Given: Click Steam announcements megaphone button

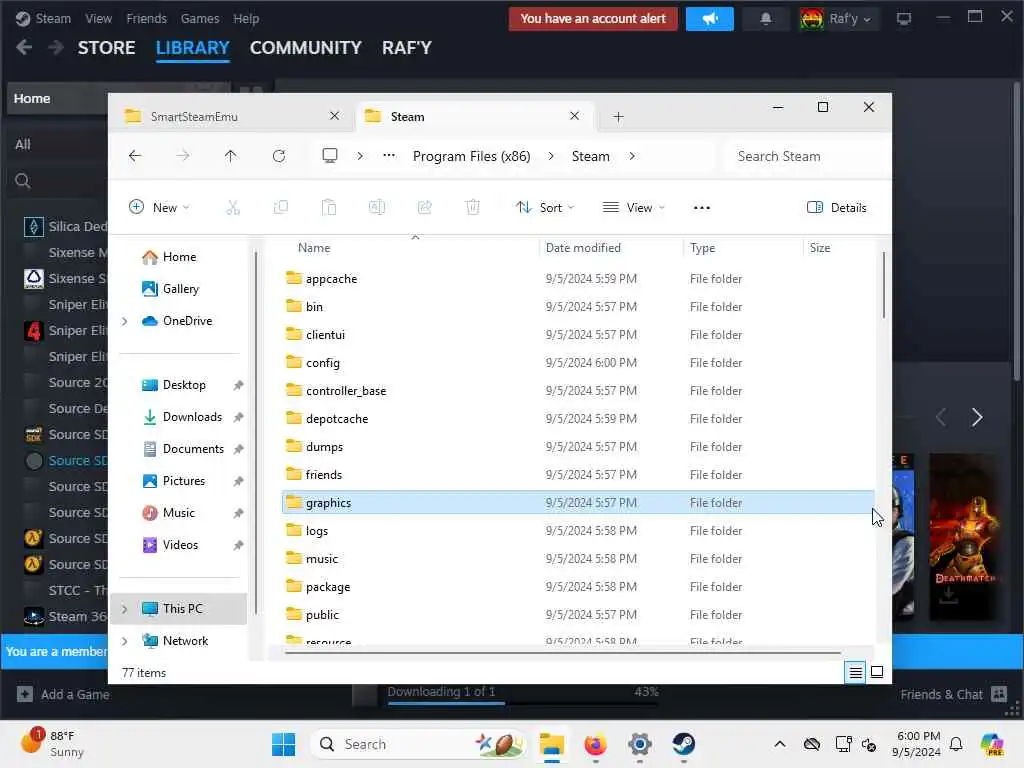Looking at the screenshot, I should pyautogui.click(x=710, y=19).
